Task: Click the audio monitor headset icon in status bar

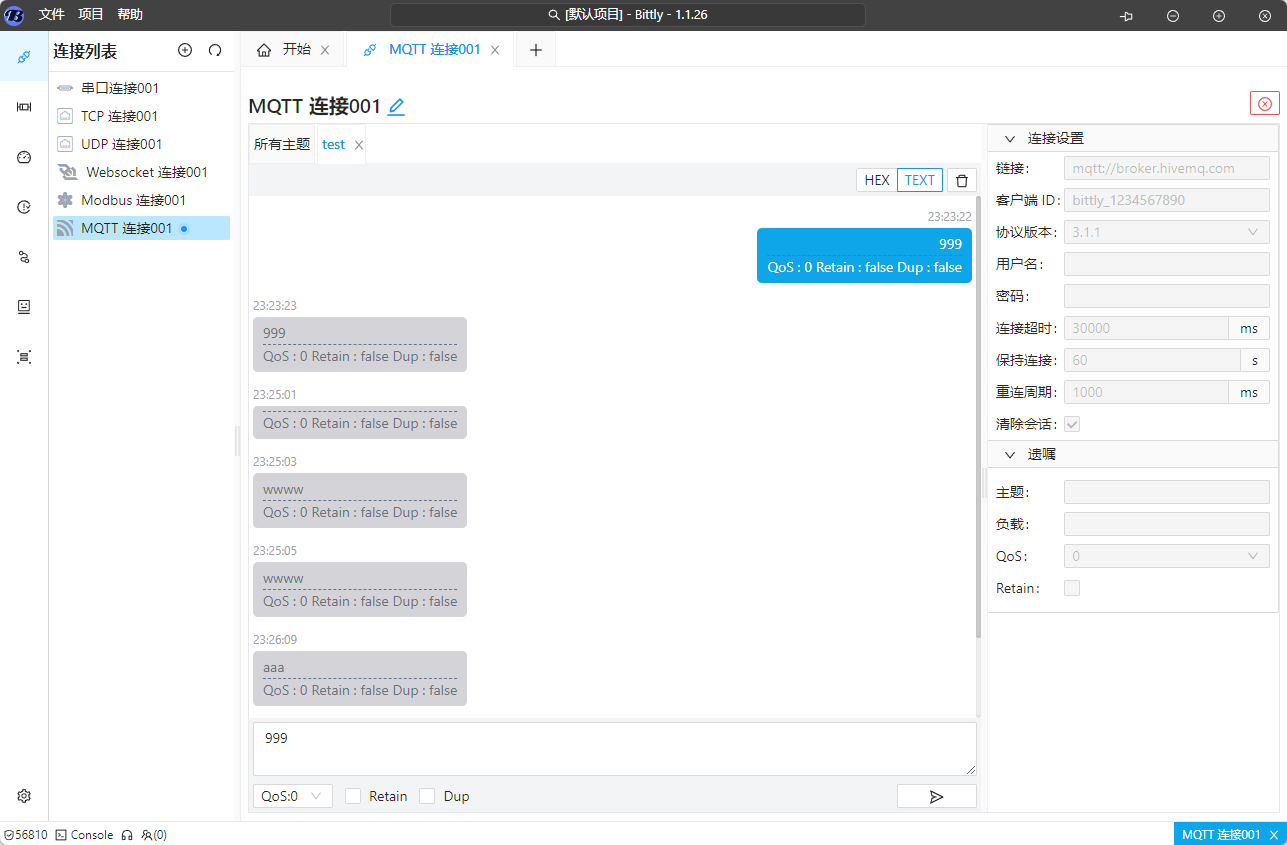Action: click(x=126, y=834)
